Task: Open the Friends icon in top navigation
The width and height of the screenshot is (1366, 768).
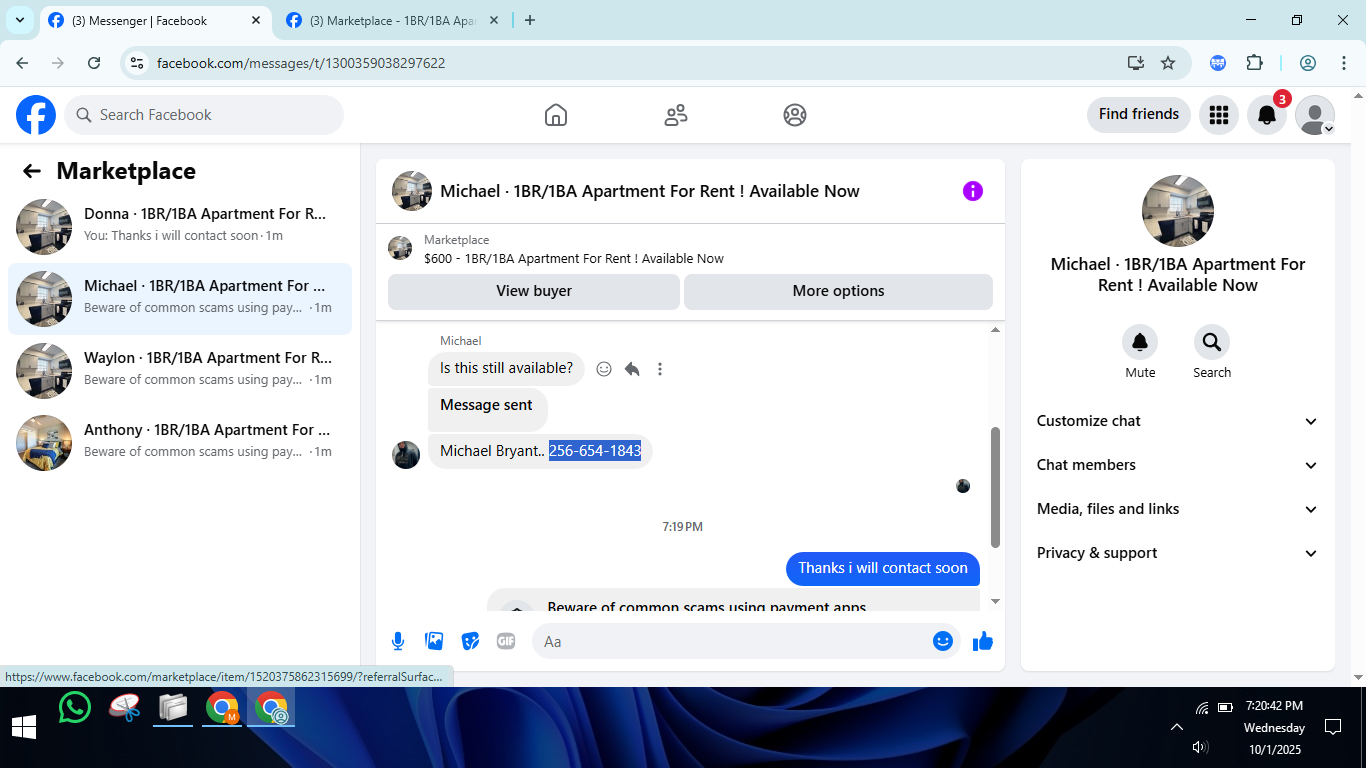Action: [x=676, y=115]
